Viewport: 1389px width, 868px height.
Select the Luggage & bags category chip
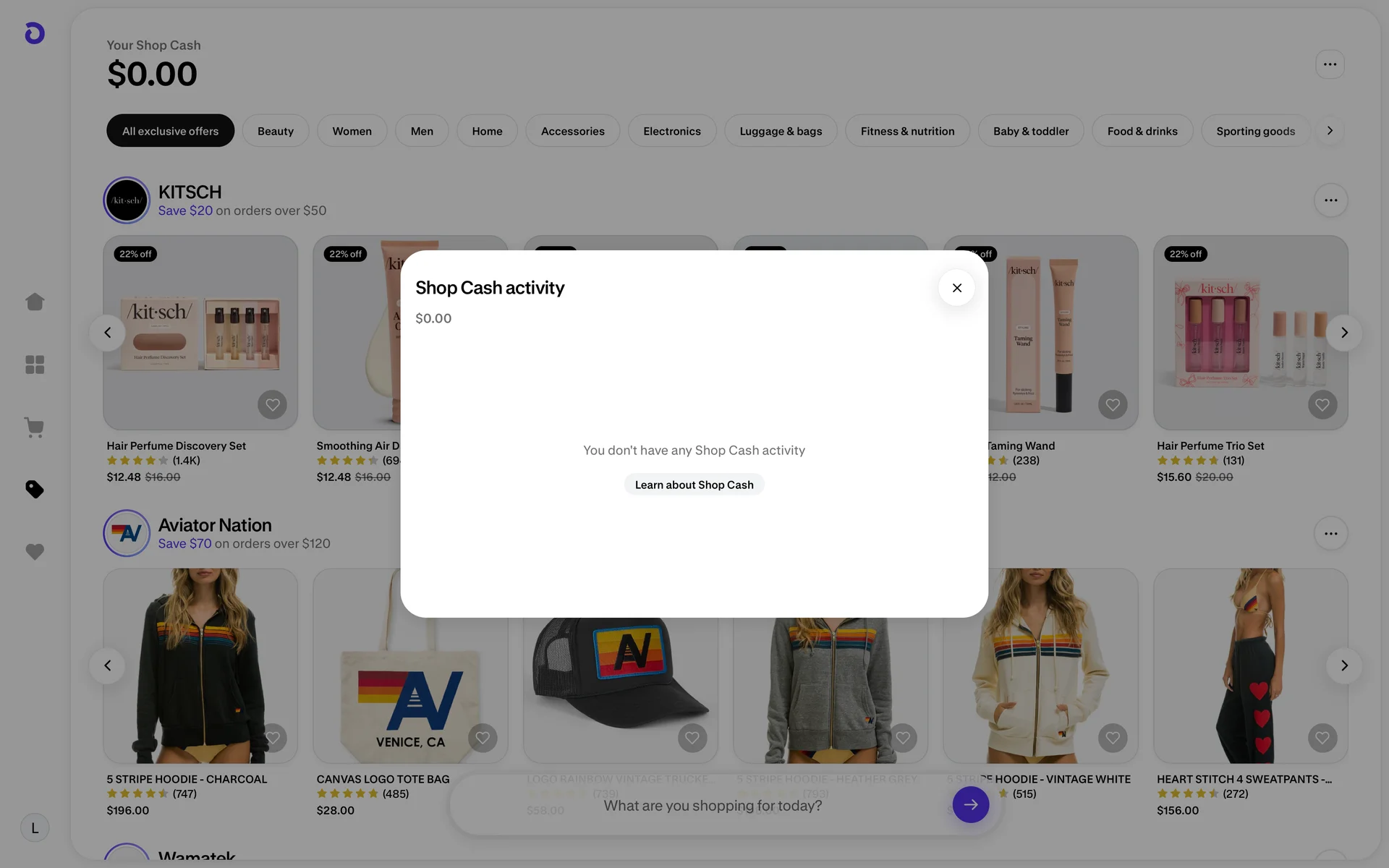(x=781, y=131)
